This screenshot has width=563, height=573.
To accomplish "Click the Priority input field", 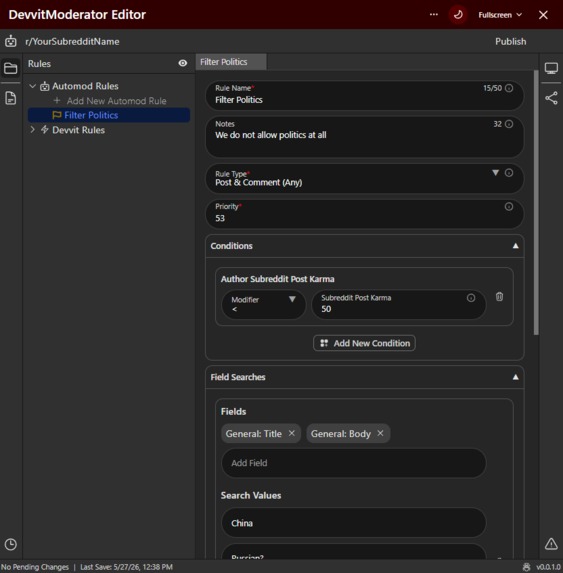I will pyautogui.click(x=364, y=214).
